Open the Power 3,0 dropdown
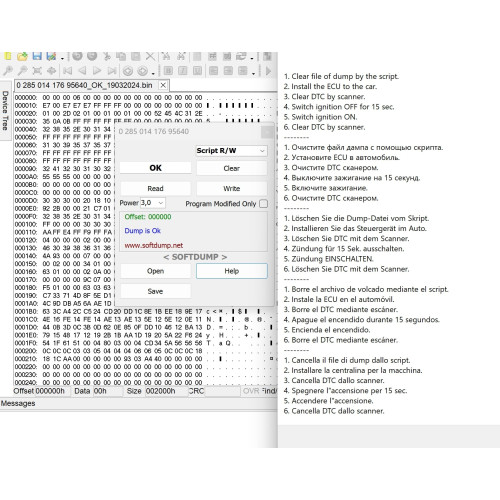 (x=152, y=203)
